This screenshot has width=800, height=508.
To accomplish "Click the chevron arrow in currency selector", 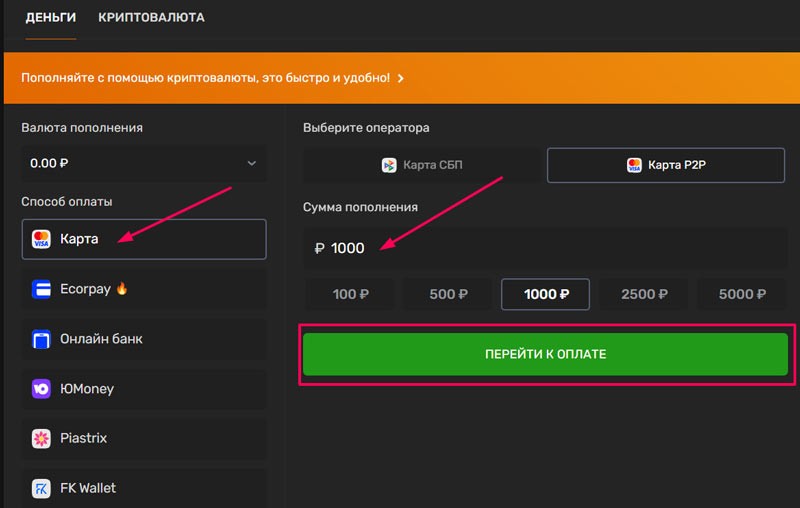I will 251,162.
